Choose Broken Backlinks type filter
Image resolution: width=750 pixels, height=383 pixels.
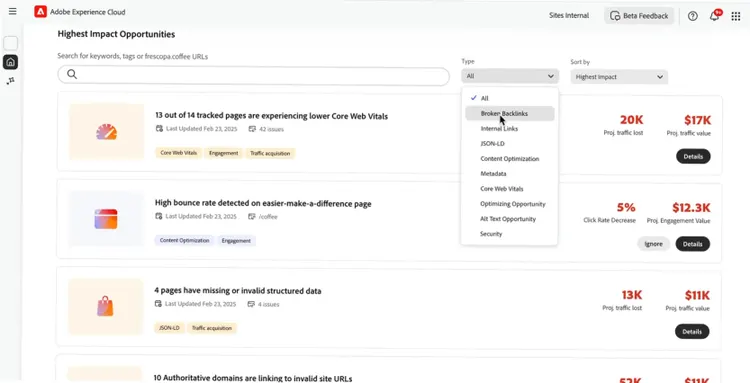[510, 113]
